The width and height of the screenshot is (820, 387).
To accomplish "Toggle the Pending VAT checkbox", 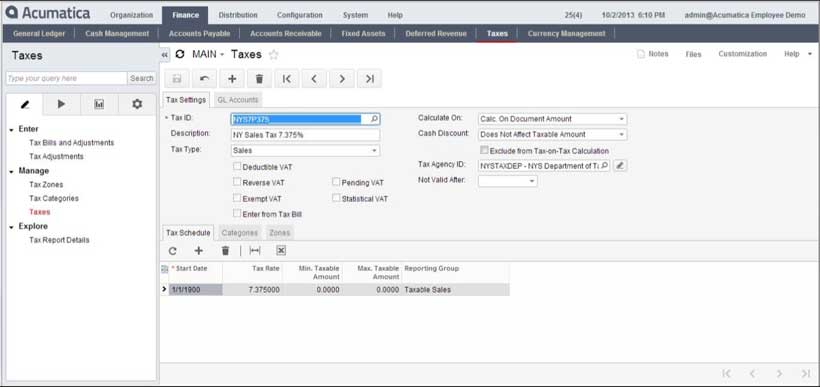I will pos(336,183).
